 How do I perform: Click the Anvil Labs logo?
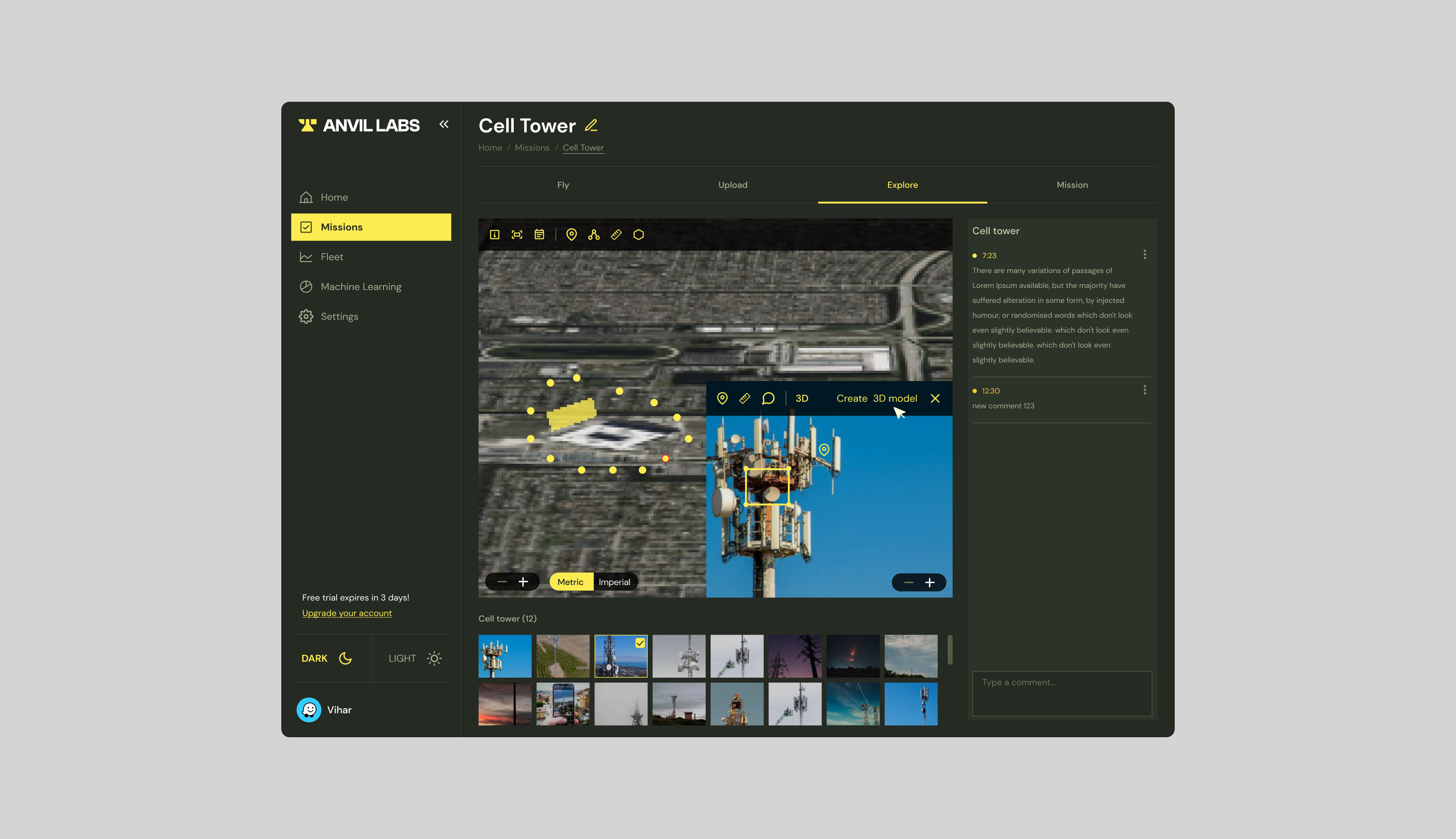[359, 125]
